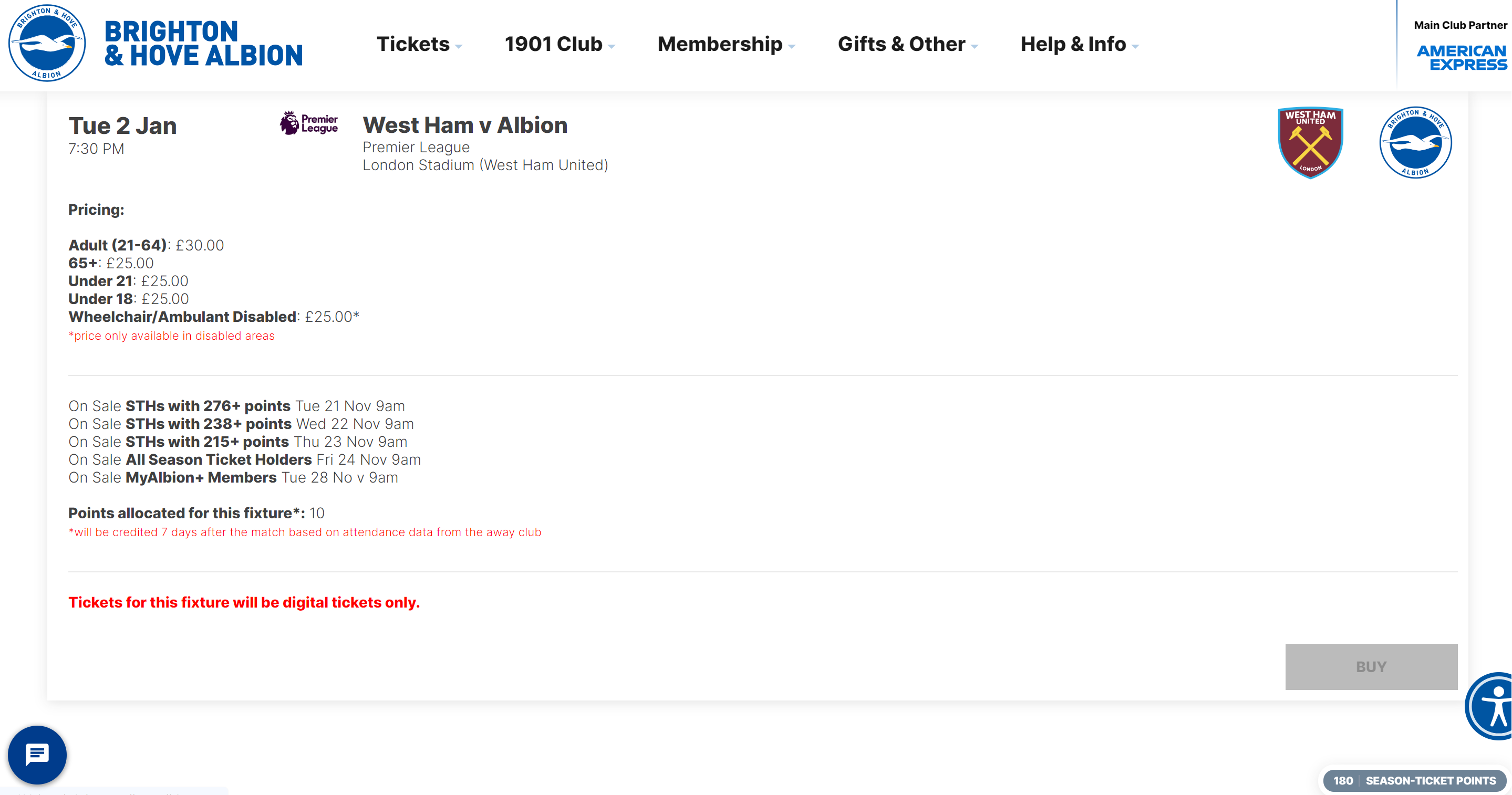1512x795 pixels.
Task: Click the grey BUY button
Action: pyautogui.click(x=1371, y=666)
